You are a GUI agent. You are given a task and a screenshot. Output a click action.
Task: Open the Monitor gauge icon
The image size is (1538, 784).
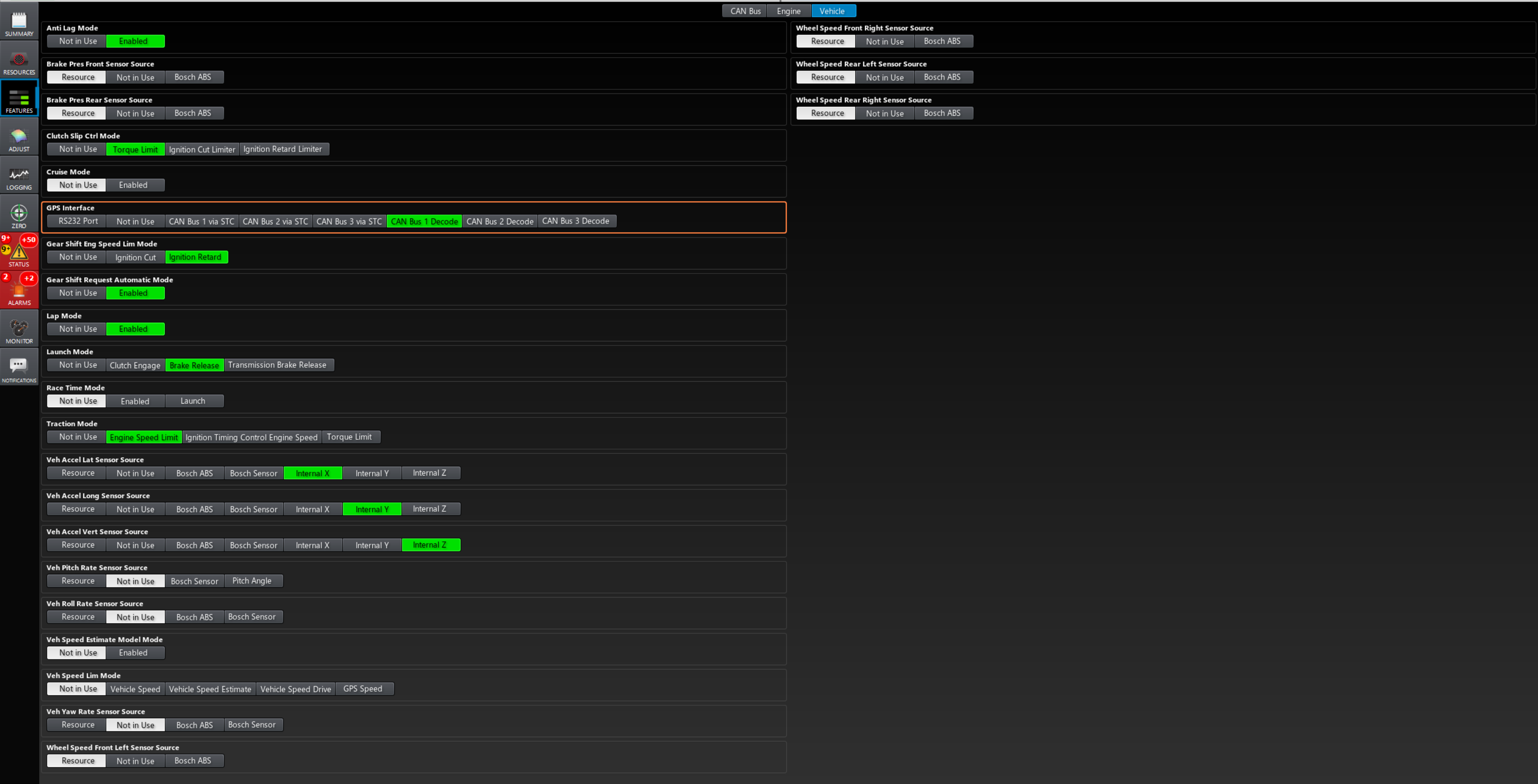[x=19, y=330]
